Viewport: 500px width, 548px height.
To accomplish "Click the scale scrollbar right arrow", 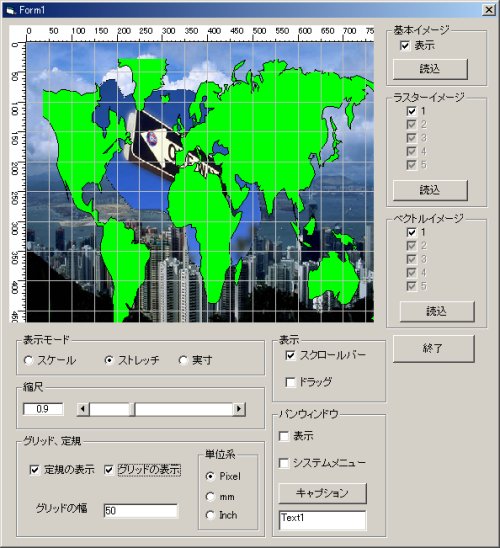I will [x=239, y=409].
